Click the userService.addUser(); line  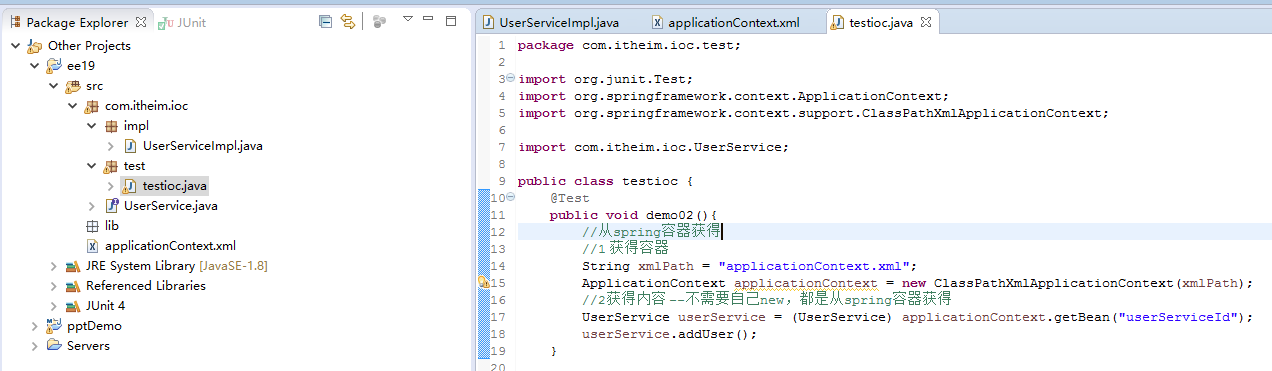pyautogui.click(x=670, y=334)
